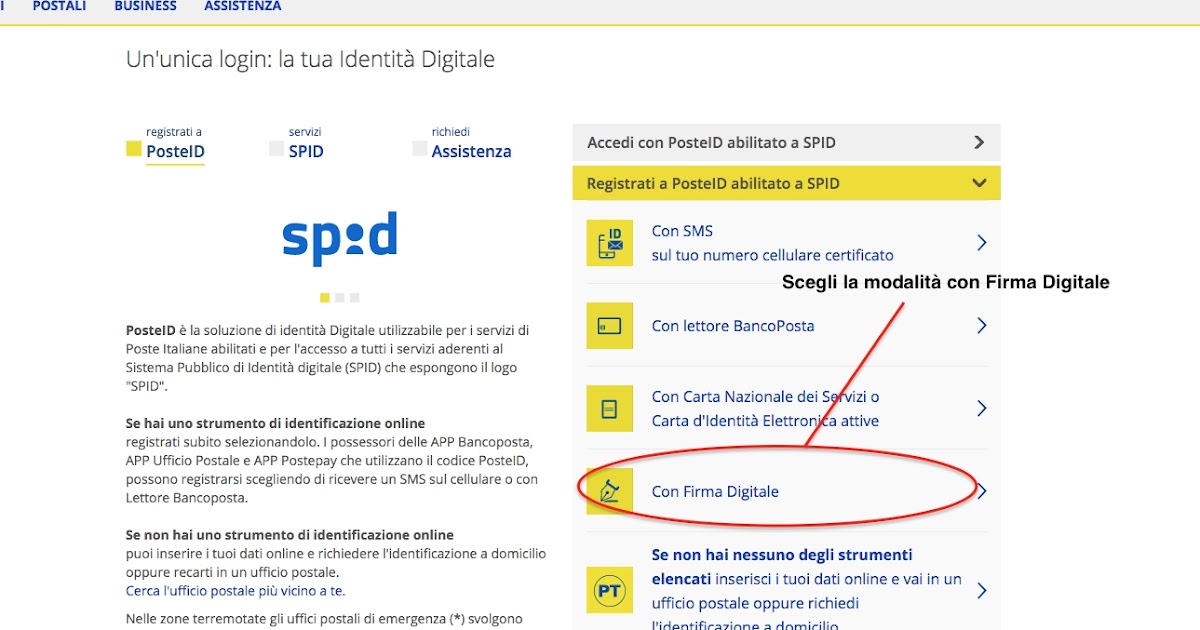The width and height of the screenshot is (1200, 630).
Task: Open the arrow next to Con lettore BancoPosta
Action: [982, 325]
